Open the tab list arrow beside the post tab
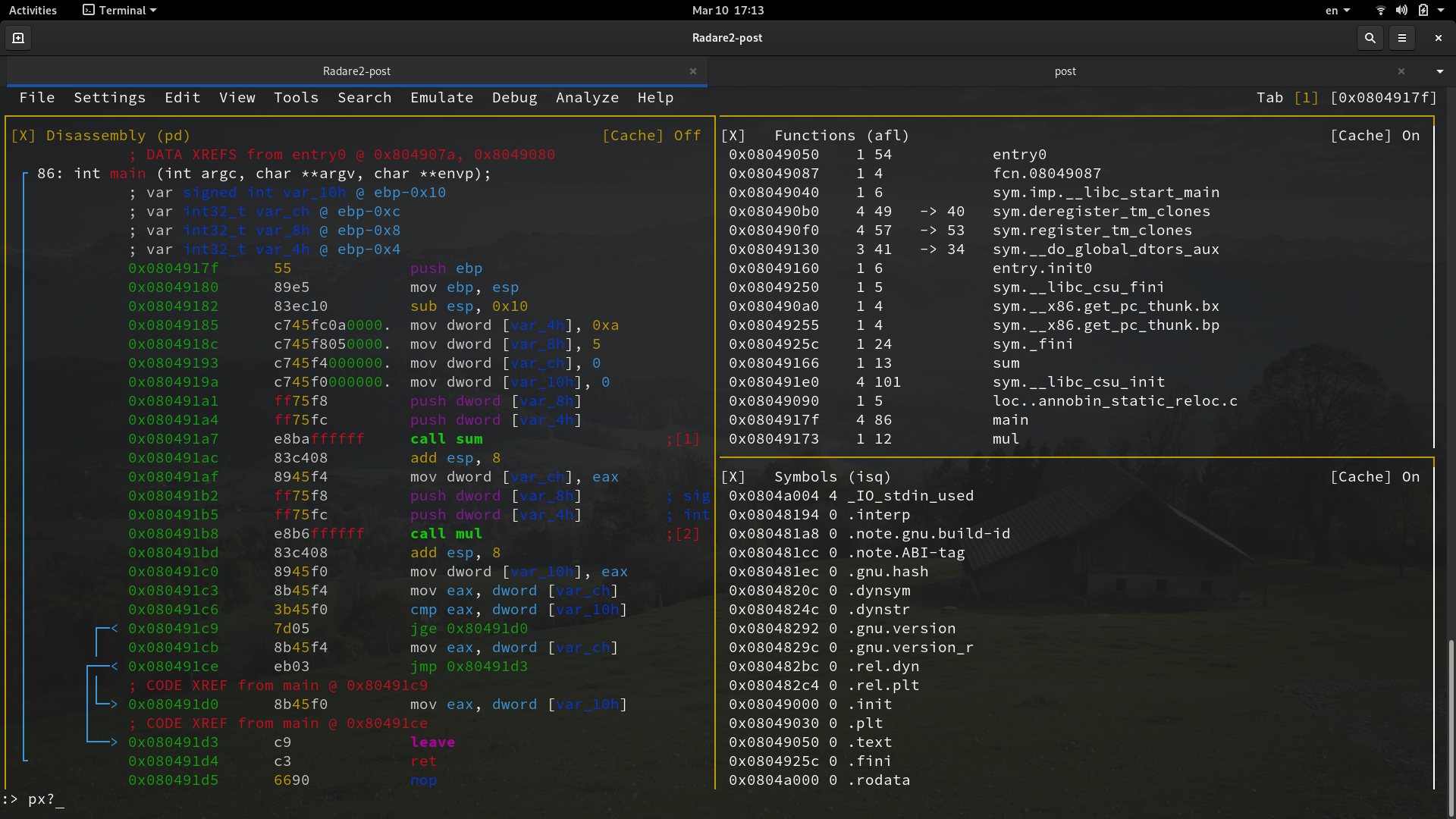Viewport: 1456px width, 819px height. point(1439,71)
